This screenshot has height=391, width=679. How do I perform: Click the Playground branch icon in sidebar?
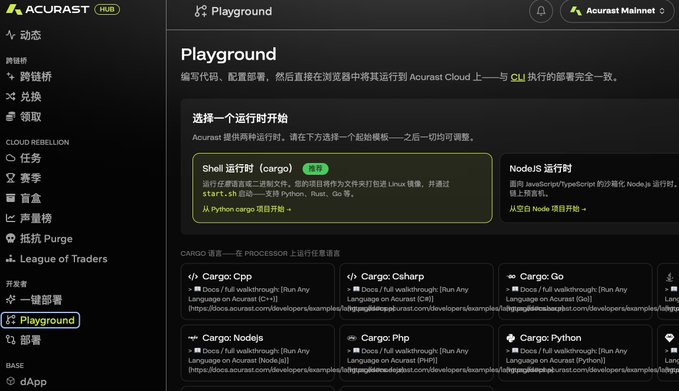[x=11, y=320]
